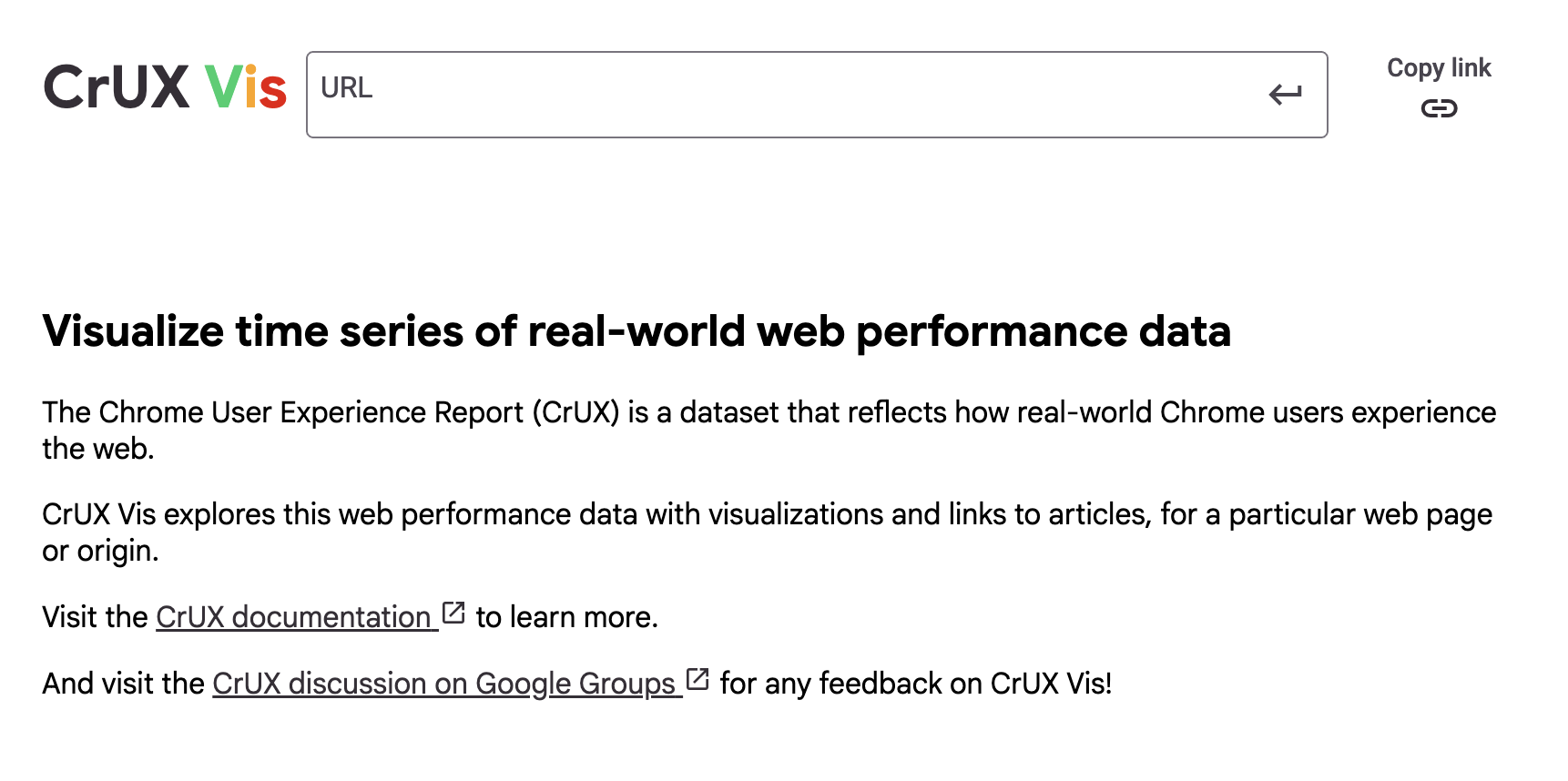
Task: Click the "to learn more." text
Action: click(x=566, y=617)
